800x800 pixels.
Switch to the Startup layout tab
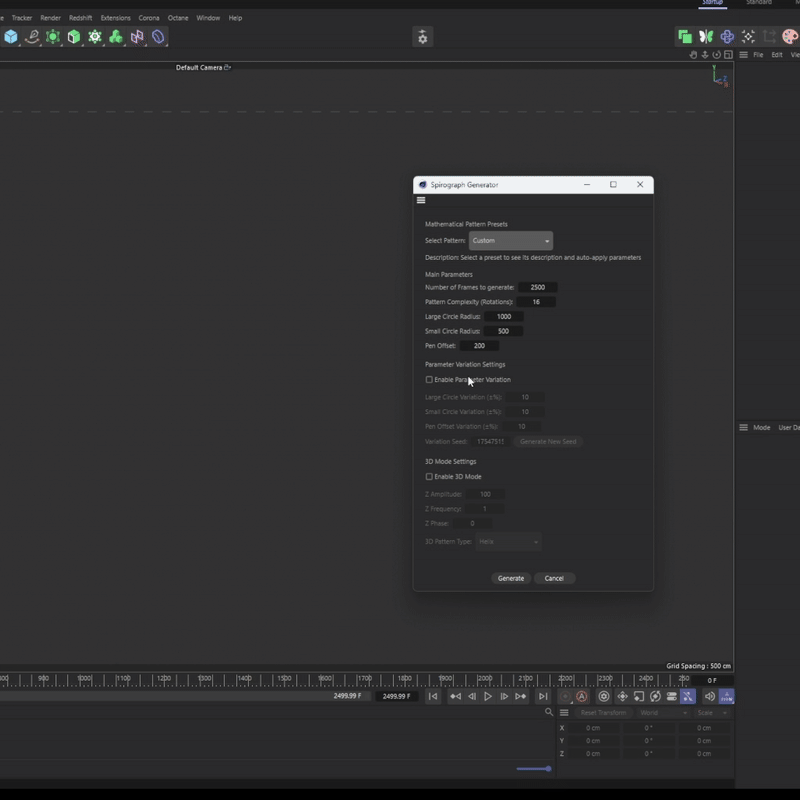[712, 3]
